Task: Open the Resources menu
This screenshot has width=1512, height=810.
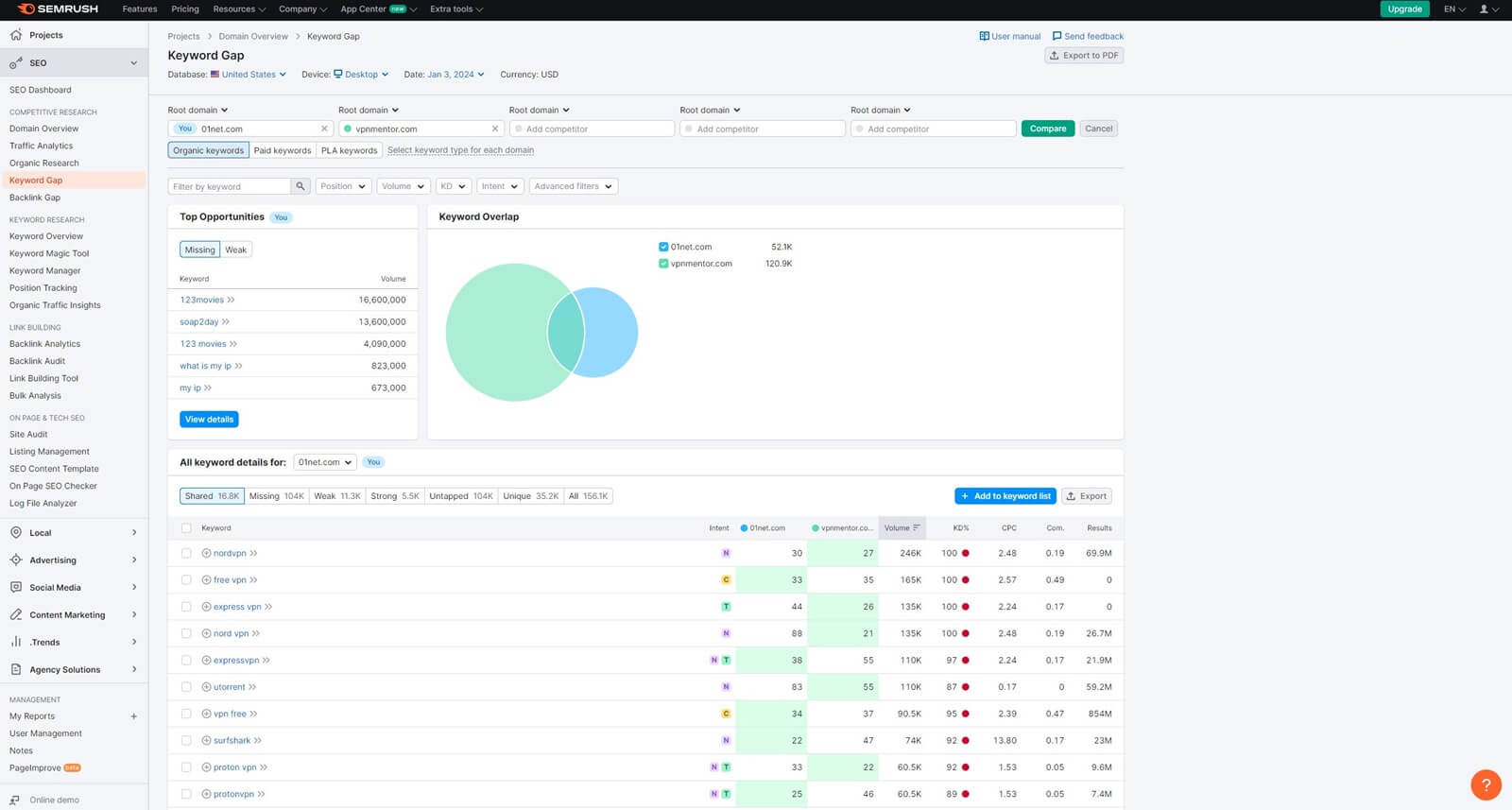Action: coord(239,9)
